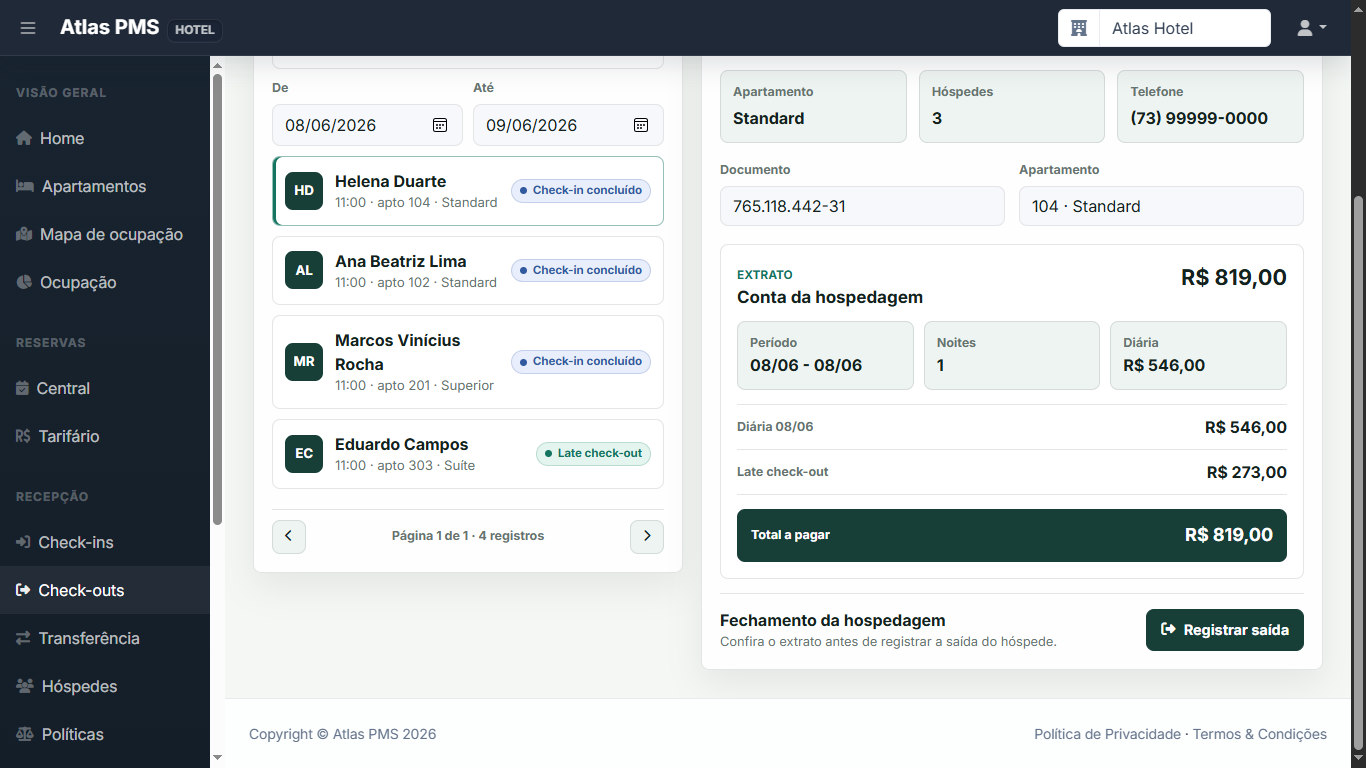The image size is (1366, 768).
Task: Open Mapa de ocupação page
Action: (105, 234)
